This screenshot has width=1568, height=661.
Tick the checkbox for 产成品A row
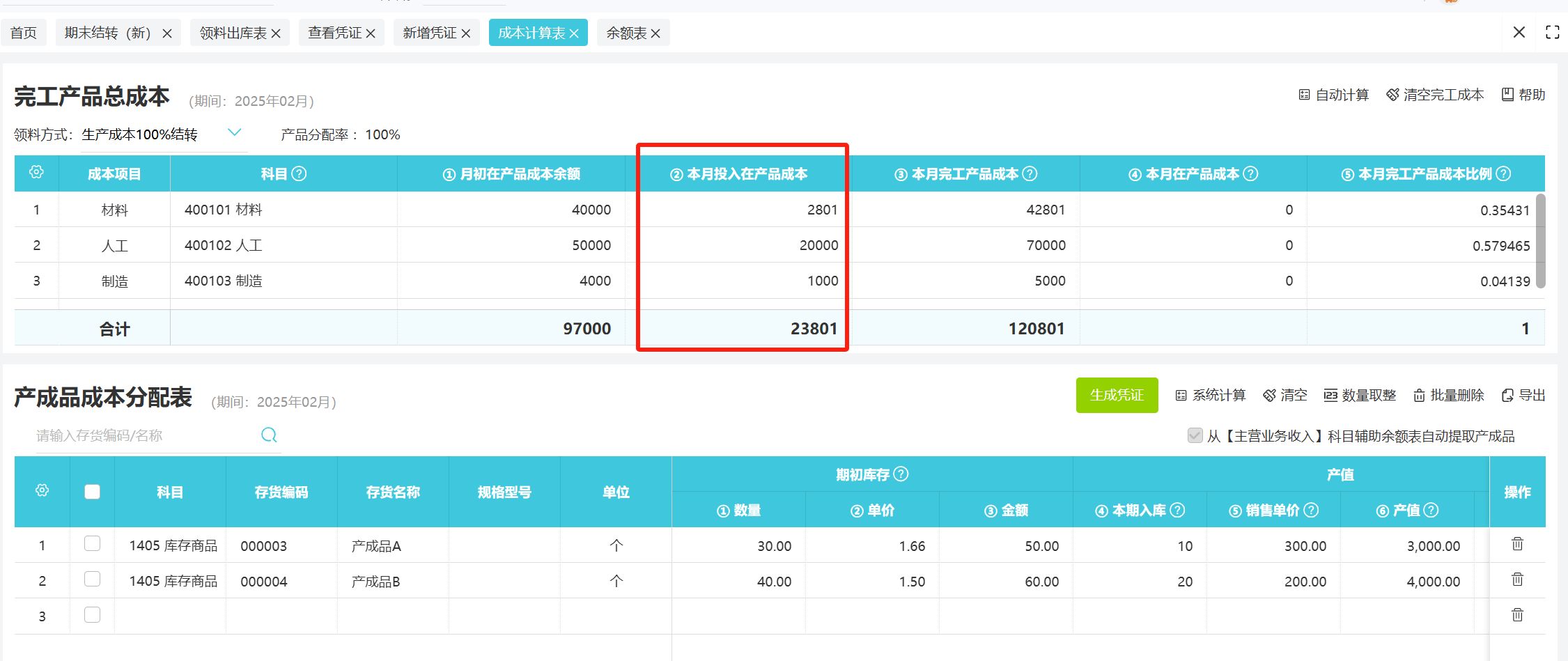tap(92, 544)
